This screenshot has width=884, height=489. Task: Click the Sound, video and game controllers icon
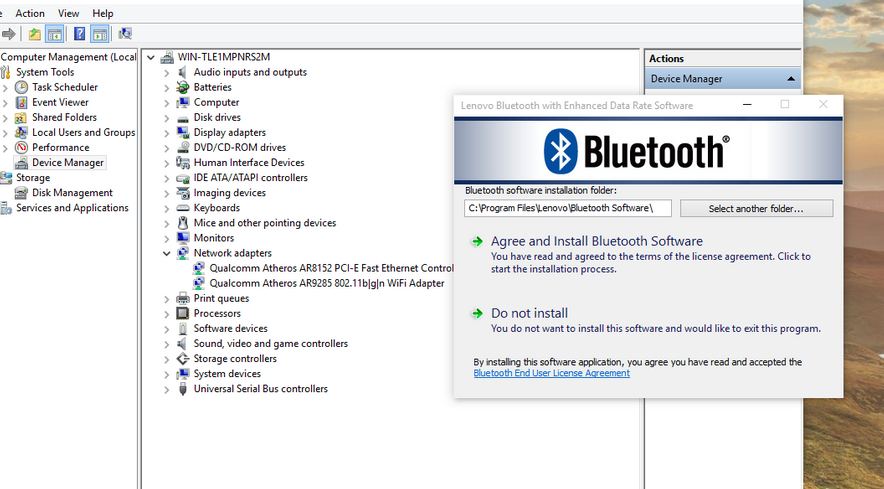(x=183, y=343)
